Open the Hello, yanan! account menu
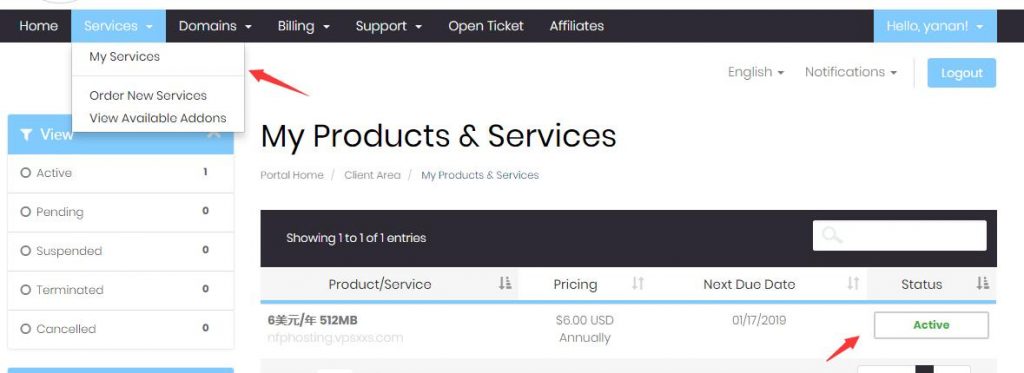The height and width of the screenshot is (373, 1024). [935, 26]
